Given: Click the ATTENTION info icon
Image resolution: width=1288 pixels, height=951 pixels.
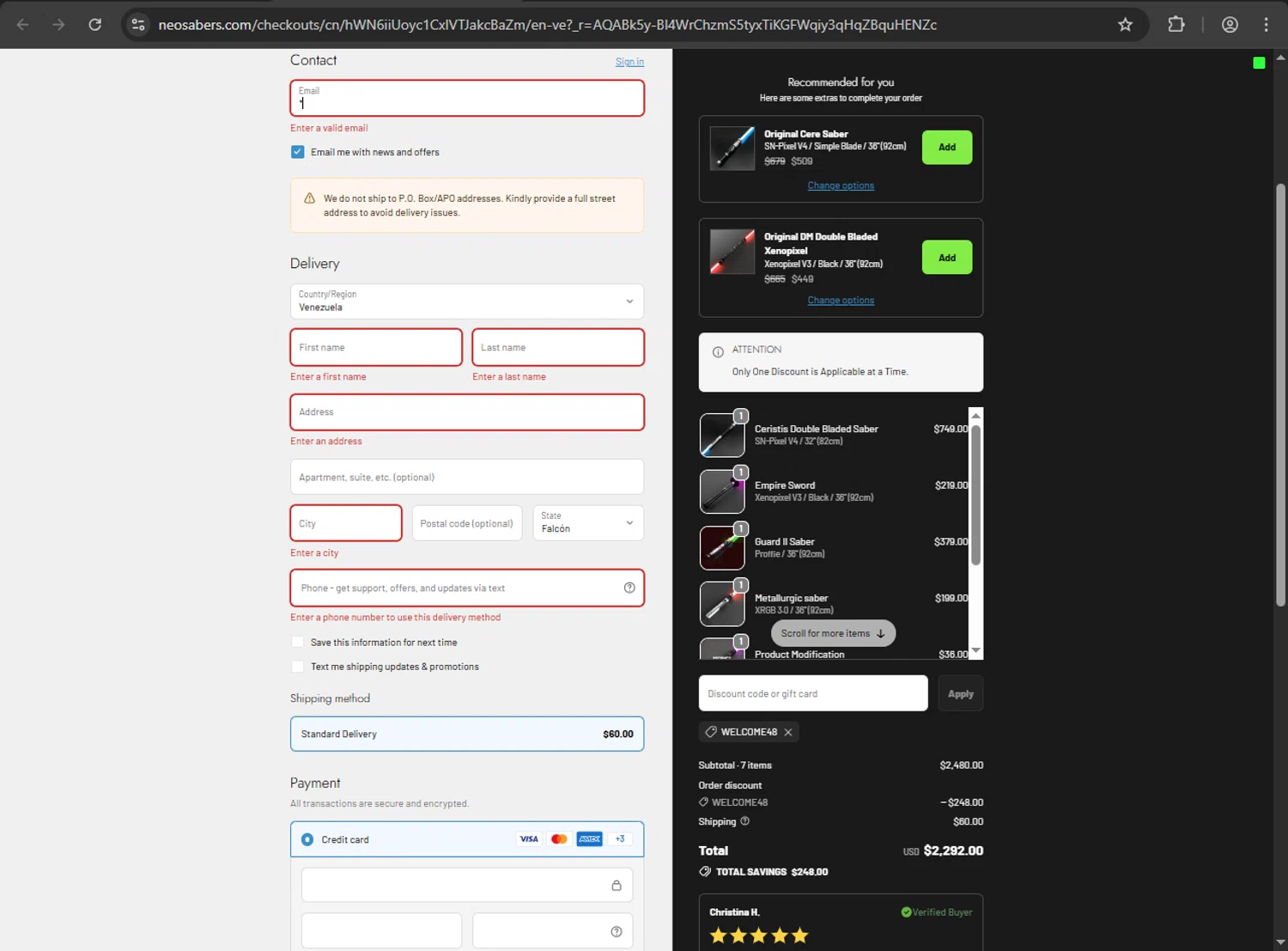Looking at the screenshot, I should point(718,351).
